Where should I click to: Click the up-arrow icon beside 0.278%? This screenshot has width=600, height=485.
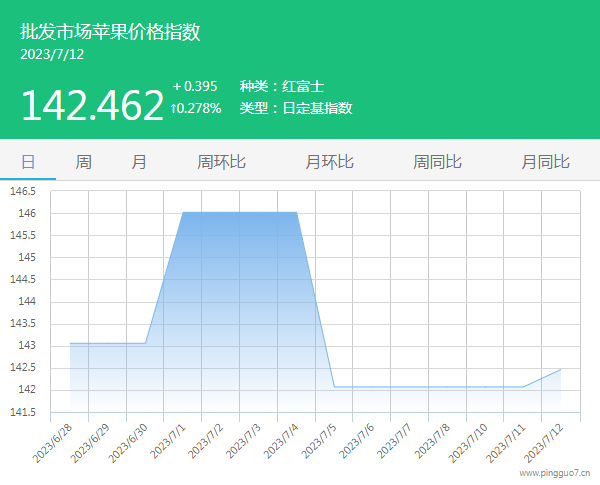174,108
